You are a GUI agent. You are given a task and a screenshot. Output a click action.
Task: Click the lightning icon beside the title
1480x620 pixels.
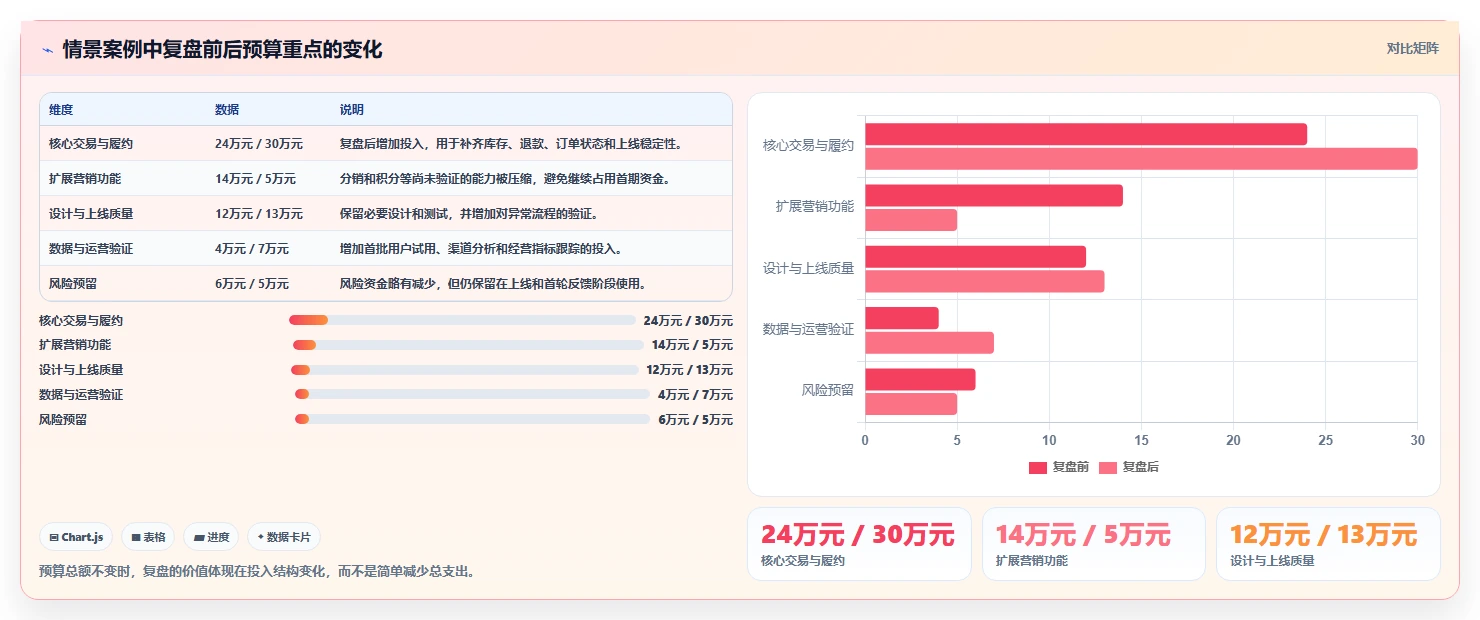pos(47,50)
